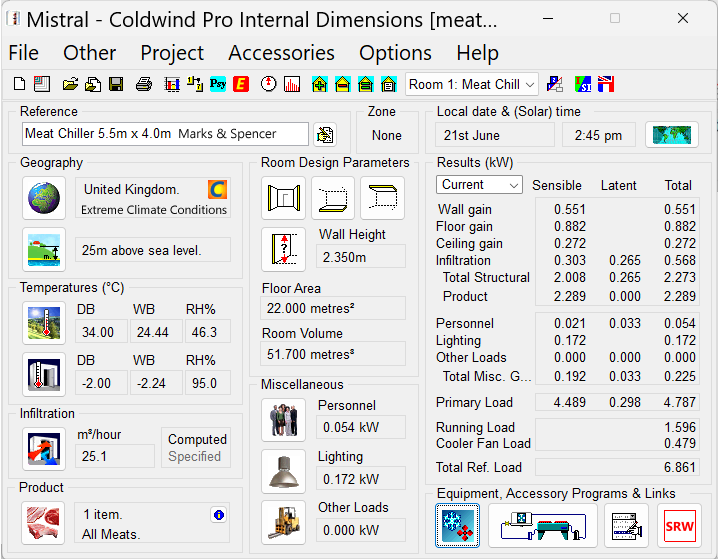Click the 21st June date field

(x=495, y=135)
